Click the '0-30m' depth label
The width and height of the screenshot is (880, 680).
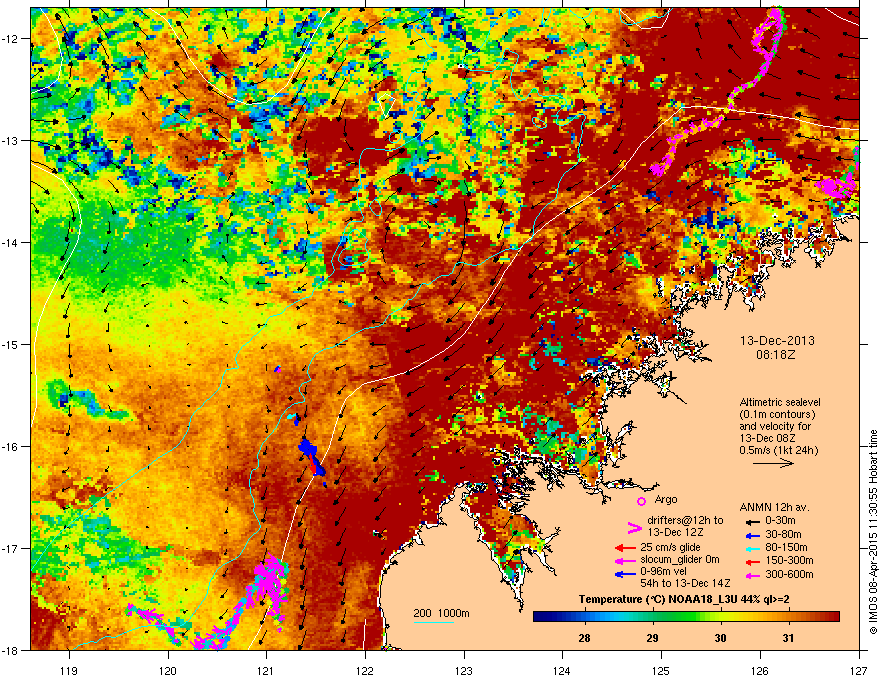click(x=780, y=521)
